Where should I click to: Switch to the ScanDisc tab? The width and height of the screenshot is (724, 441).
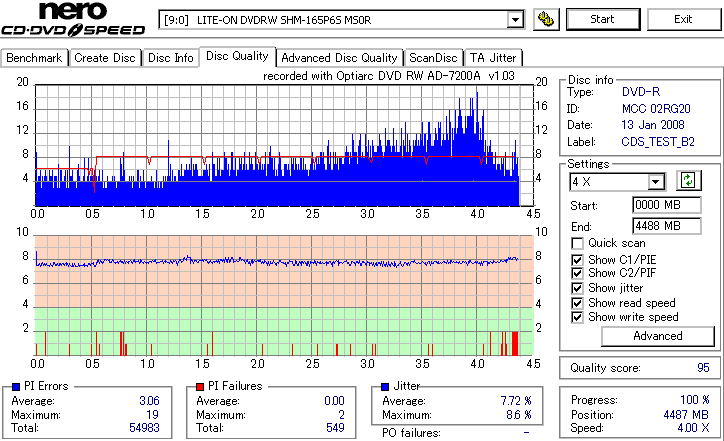pos(433,58)
